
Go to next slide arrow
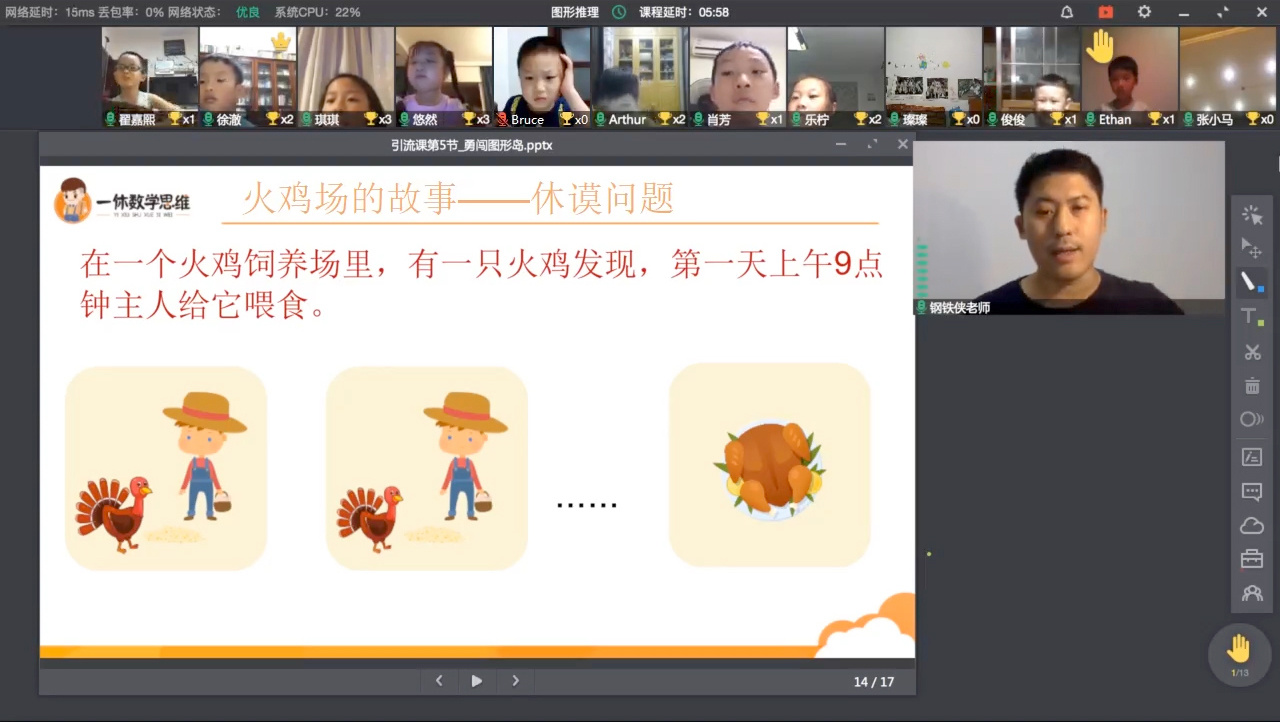(515, 681)
